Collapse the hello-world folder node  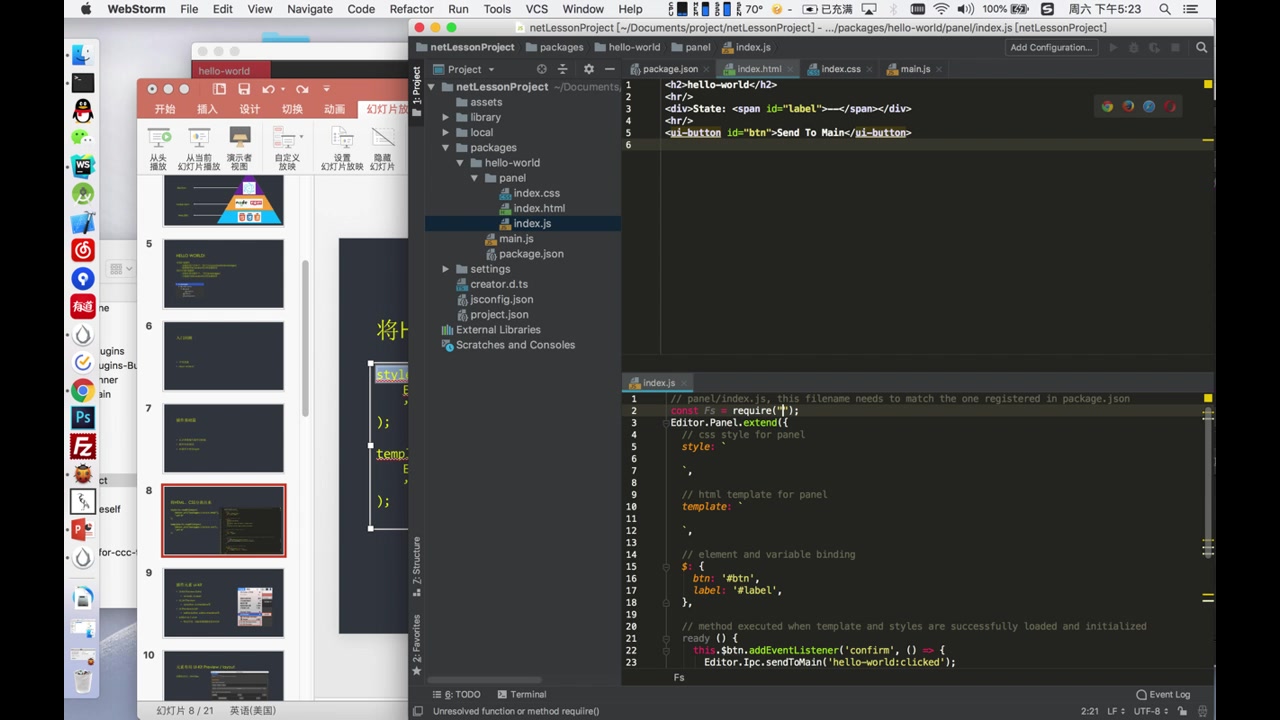pos(460,163)
